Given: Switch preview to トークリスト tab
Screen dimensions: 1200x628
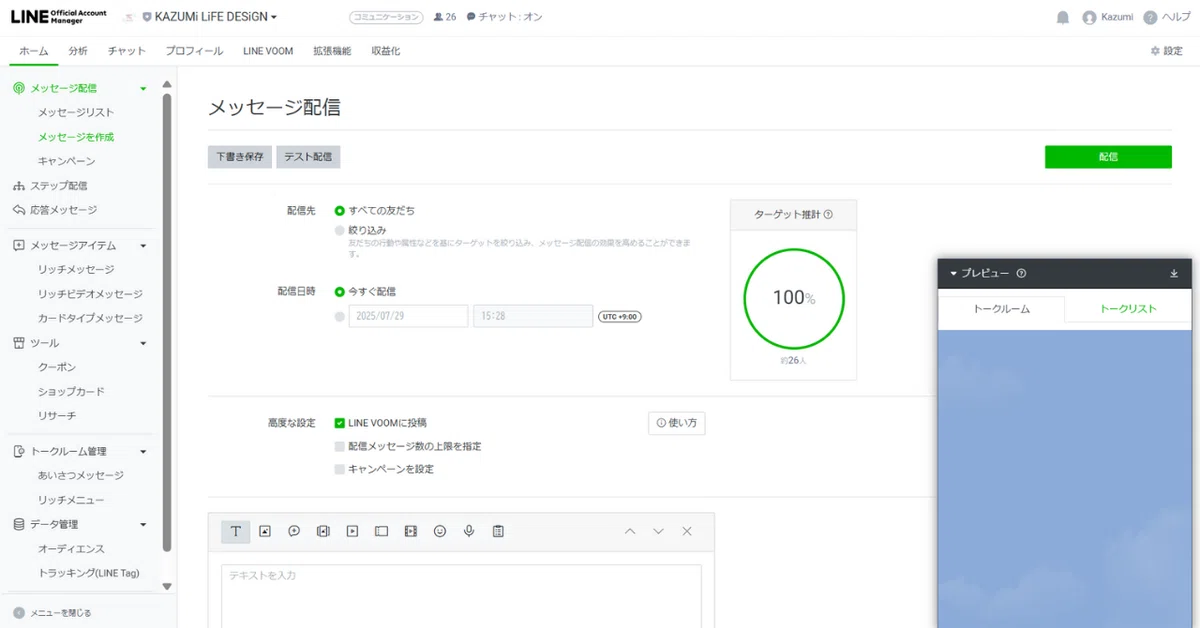Looking at the screenshot, I should [1128, 309].
